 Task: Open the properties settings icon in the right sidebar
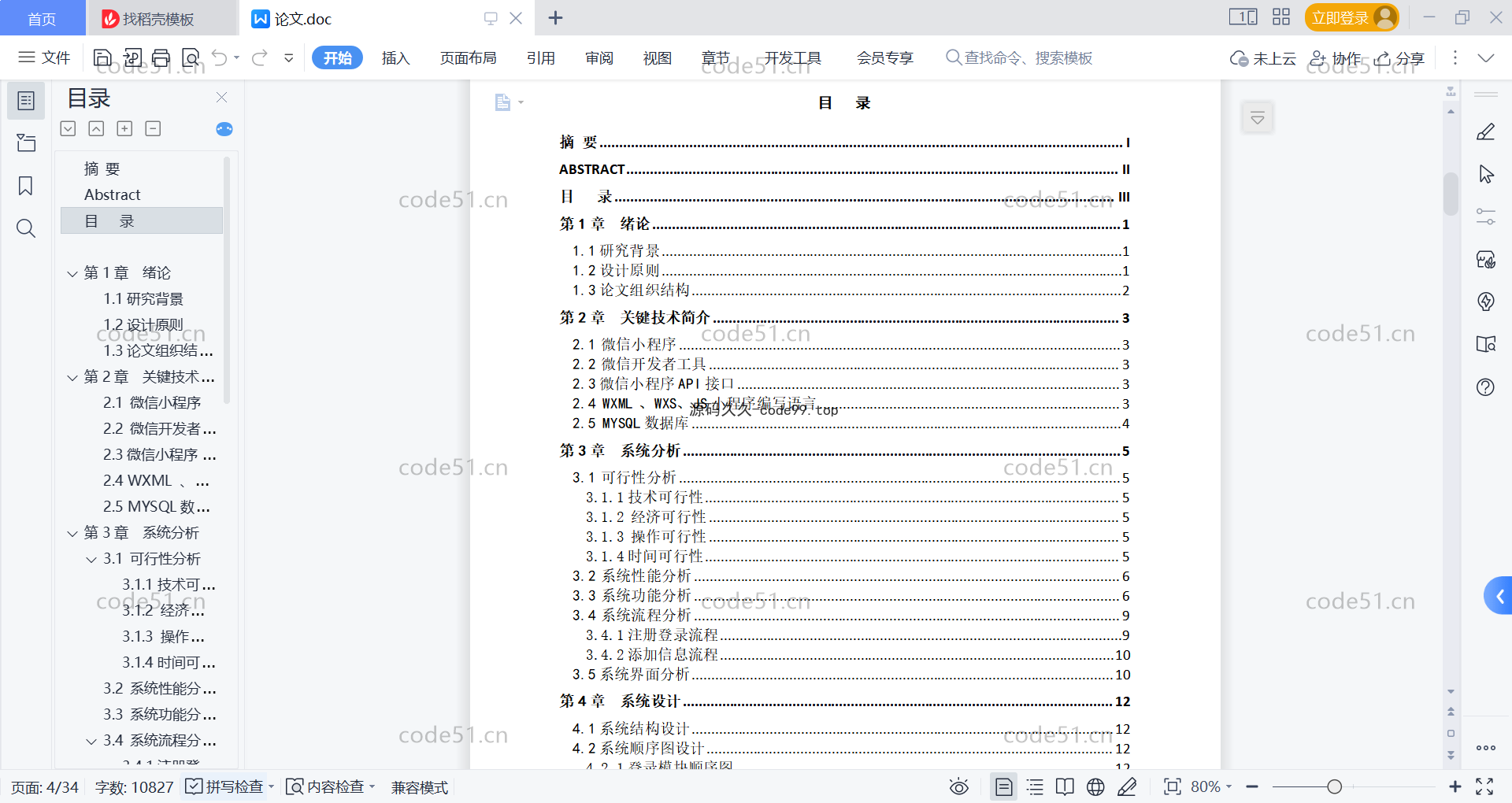(x=1486, y=216)
